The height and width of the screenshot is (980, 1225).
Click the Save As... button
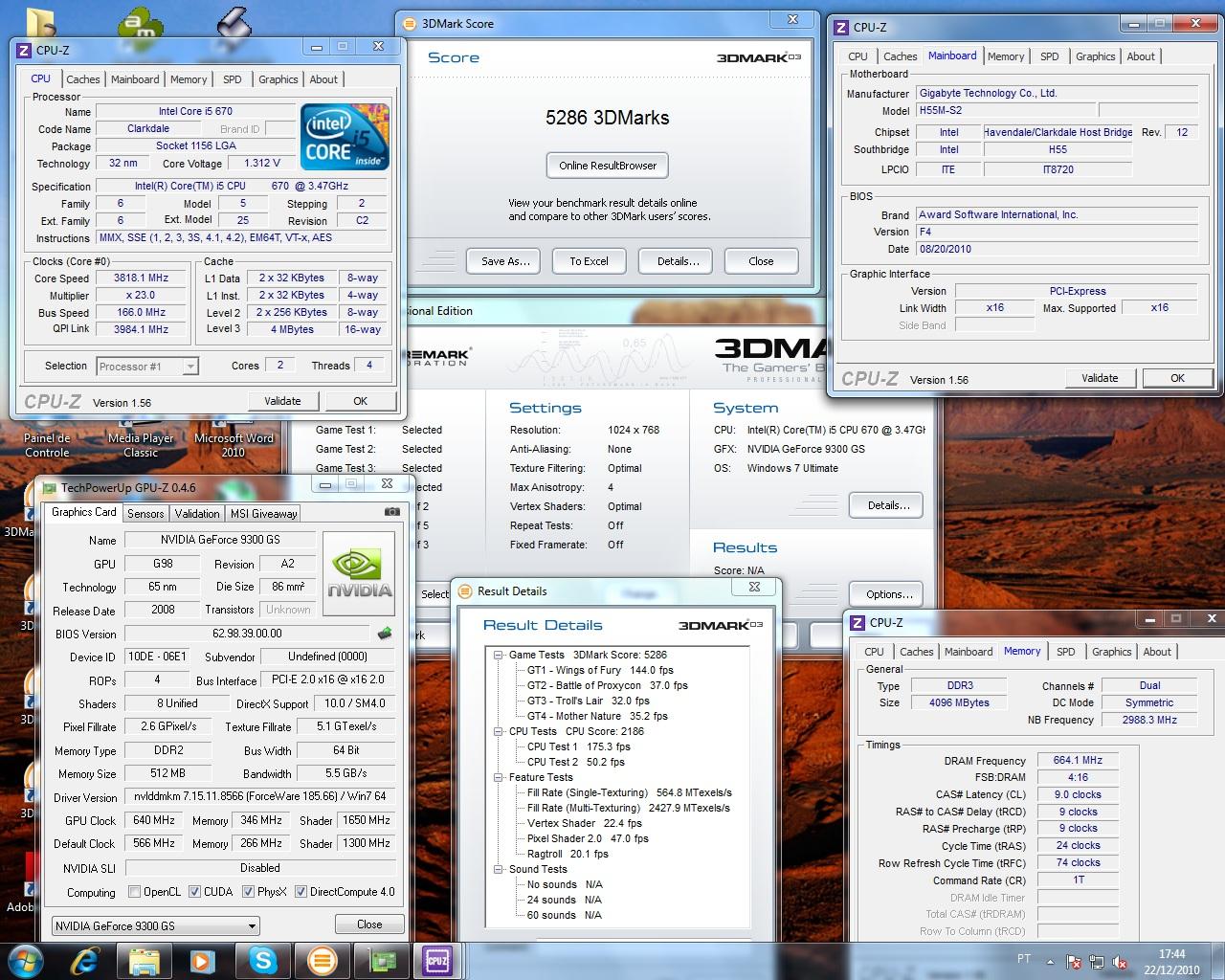click(x=505, y=261)
